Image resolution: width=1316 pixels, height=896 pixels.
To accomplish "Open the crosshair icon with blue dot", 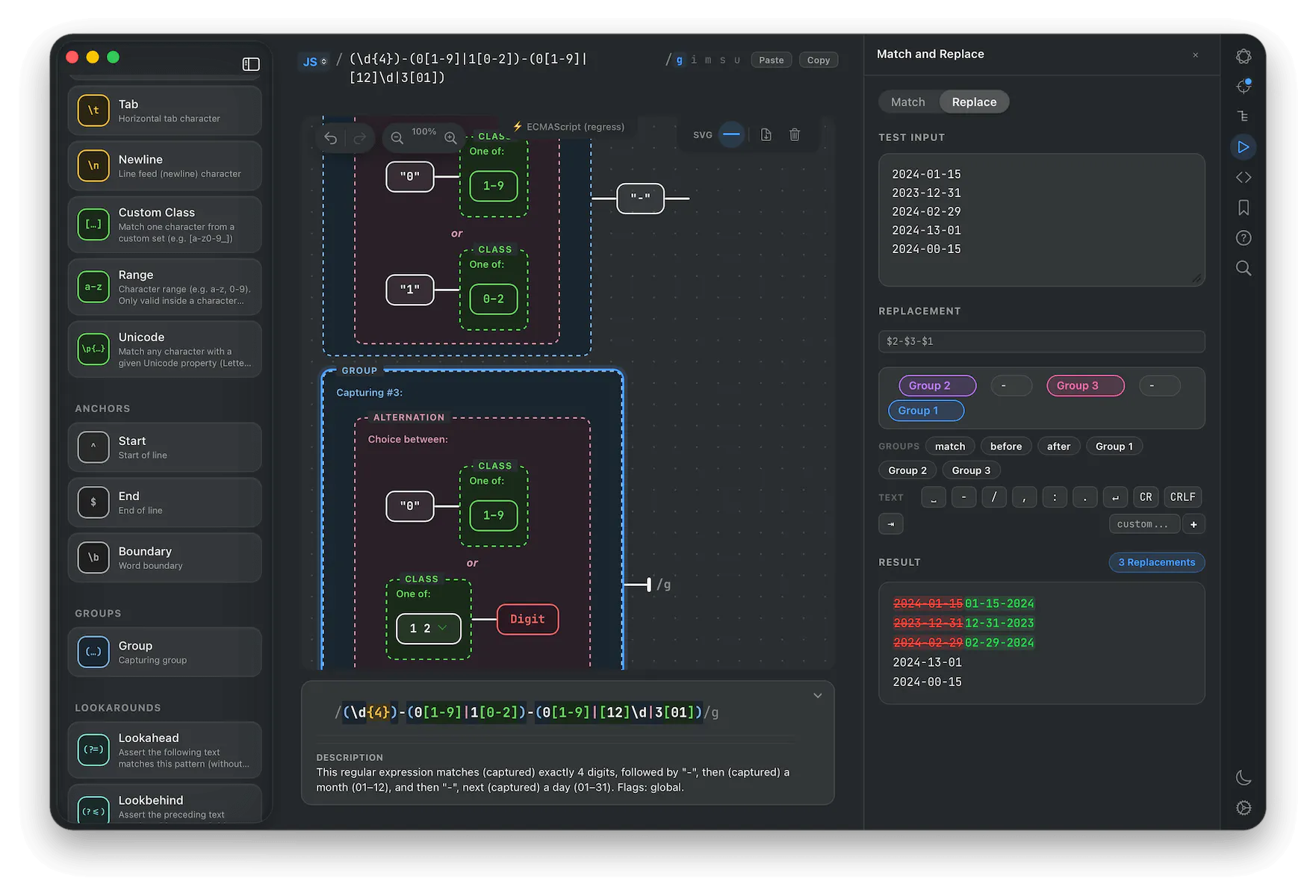I will point(1244,87).
